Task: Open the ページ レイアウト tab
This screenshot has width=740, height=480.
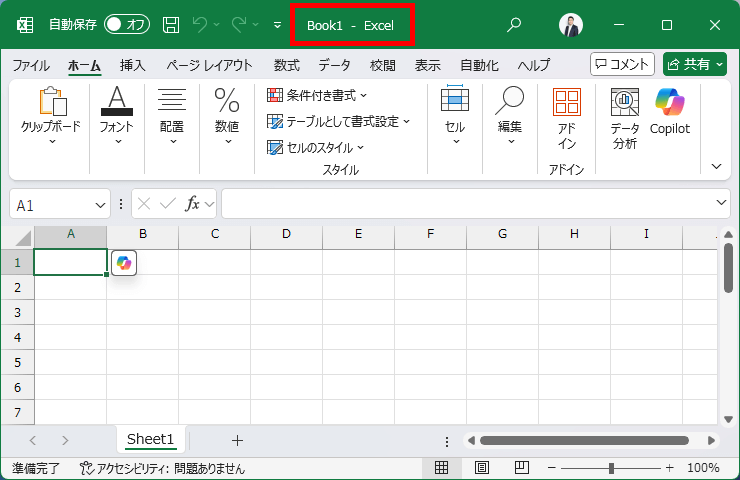Action: (x=209, y=65)
